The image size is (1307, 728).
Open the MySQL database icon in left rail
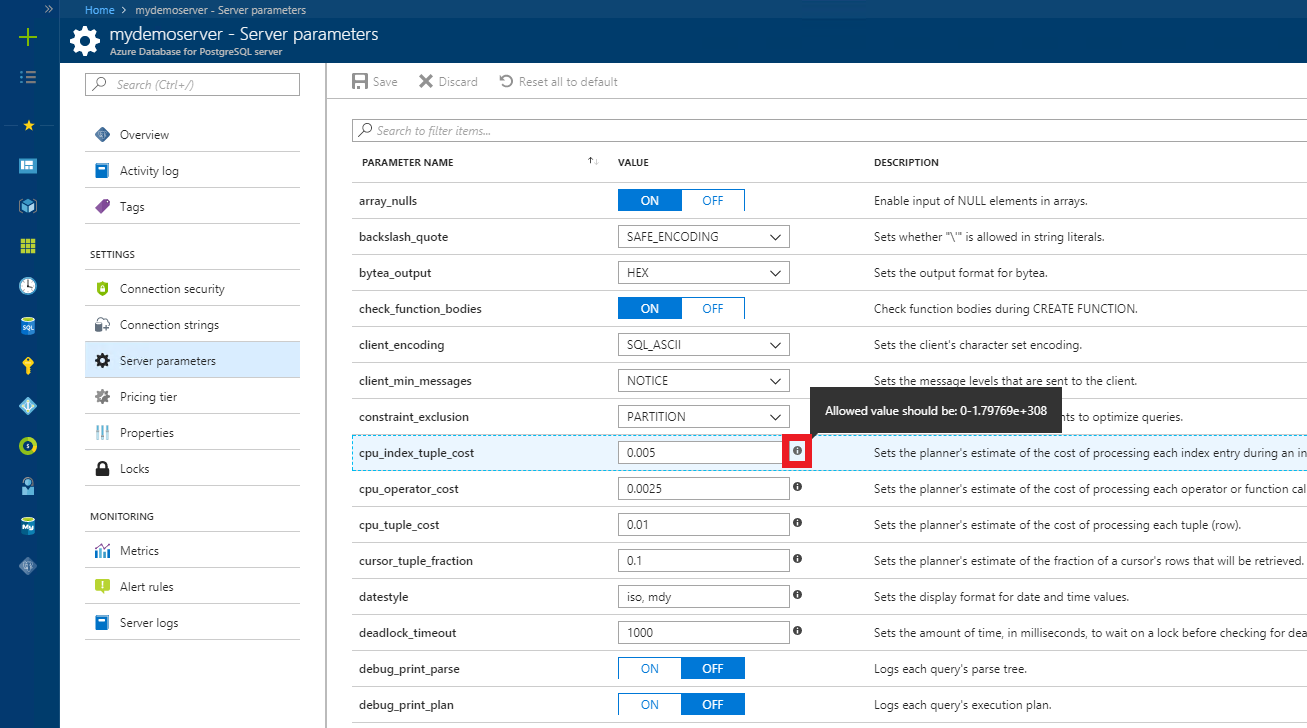click(28, 525)
